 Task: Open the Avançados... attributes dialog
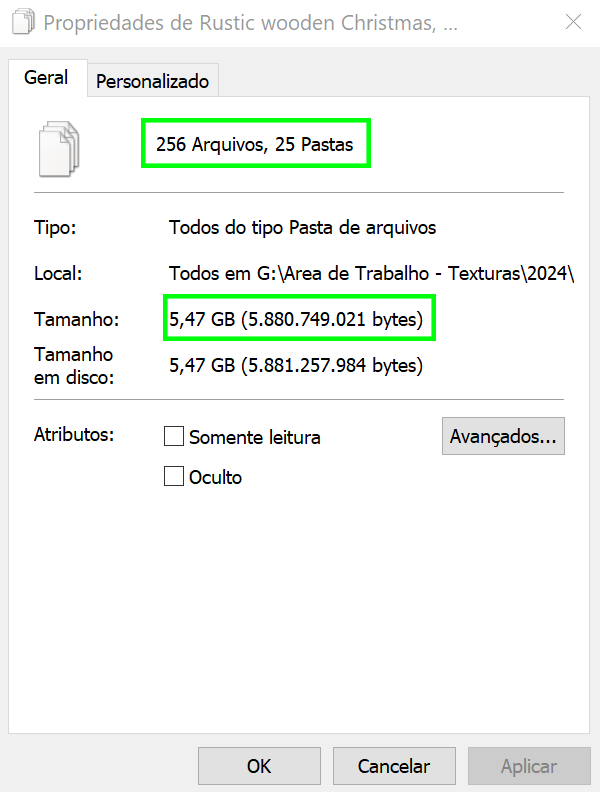coord(503,436)
